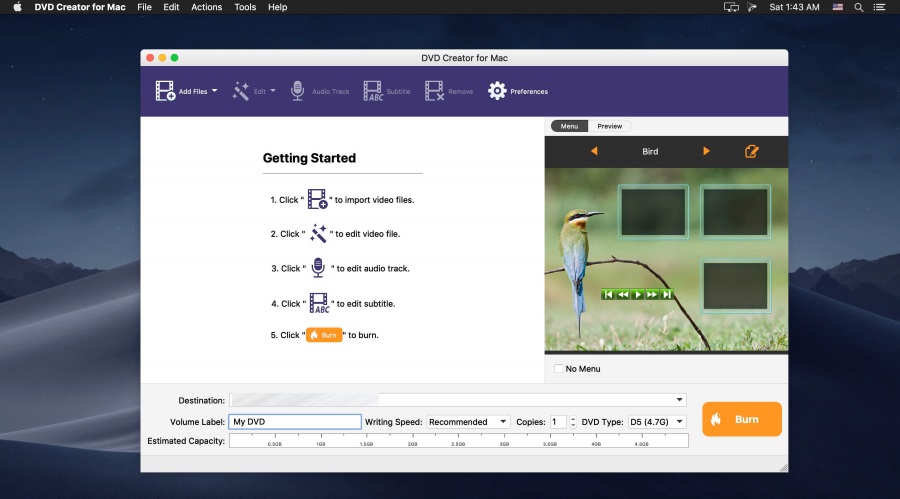Click microphone icon in Getting Started step 3
900x499 pixels.
(318, 268)
